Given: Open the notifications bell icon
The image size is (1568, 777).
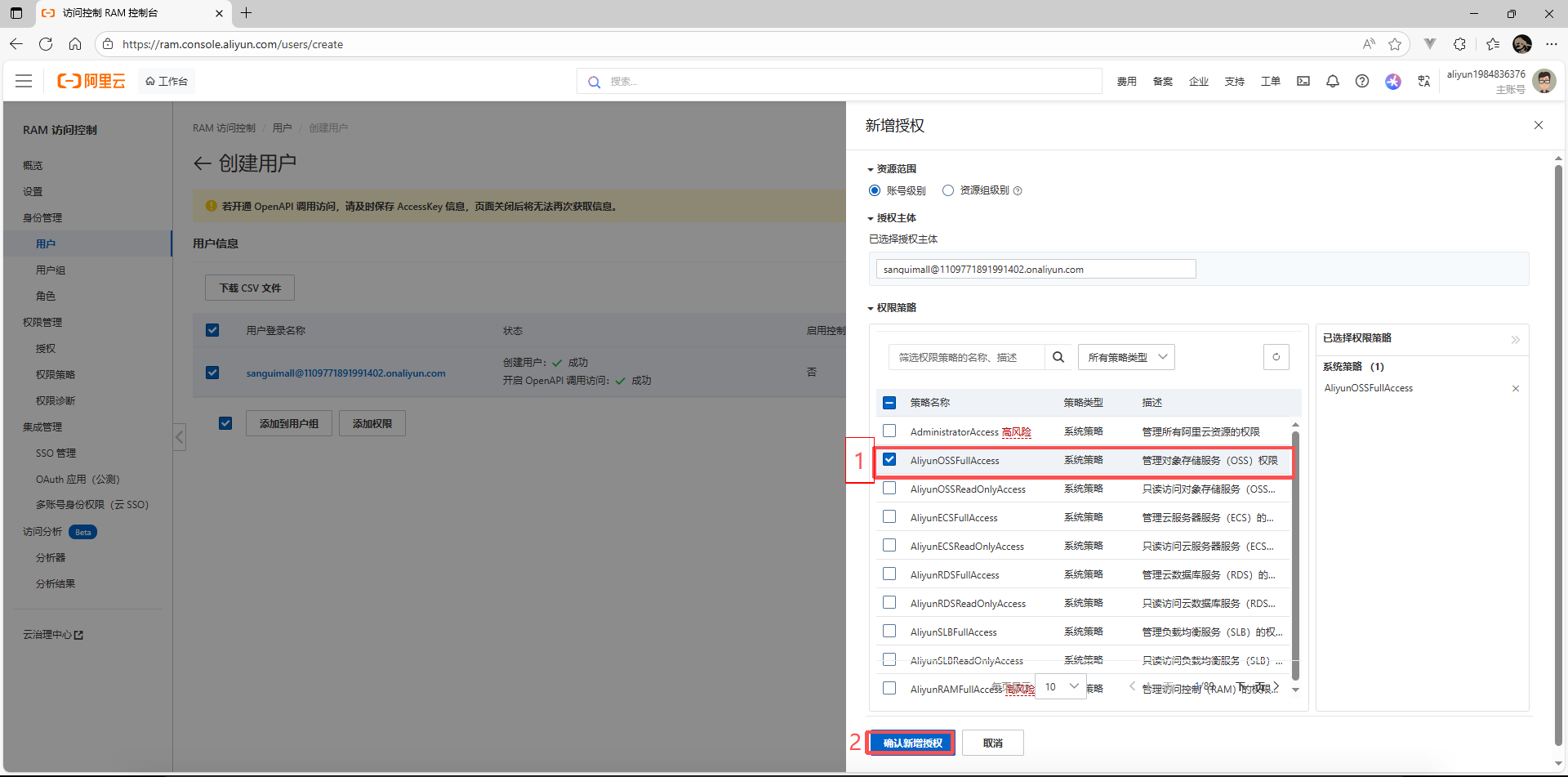Looking at the screenshot, I should (1332, 81).
